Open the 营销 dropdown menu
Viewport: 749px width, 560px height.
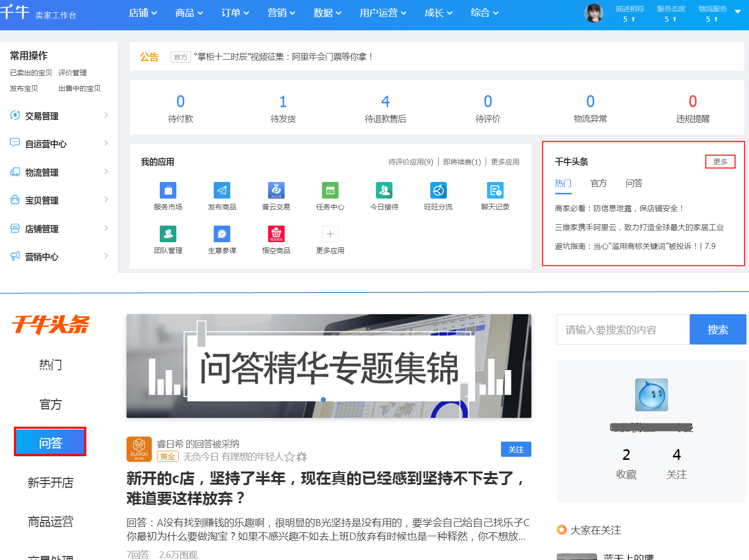coord(281,13)
